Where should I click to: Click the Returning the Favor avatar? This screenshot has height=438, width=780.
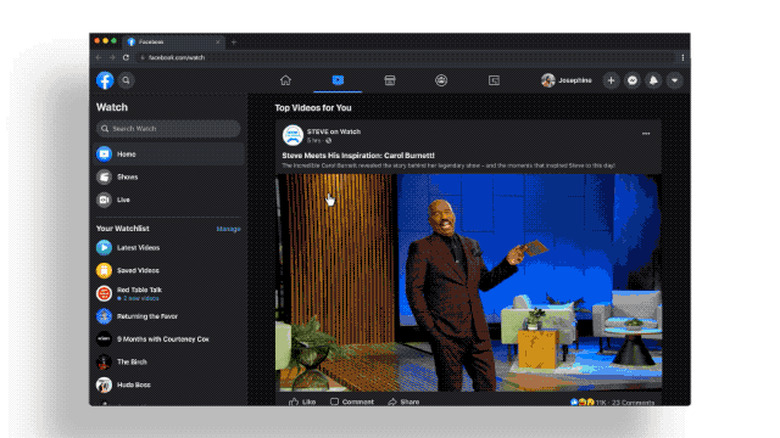click(104, 316)
